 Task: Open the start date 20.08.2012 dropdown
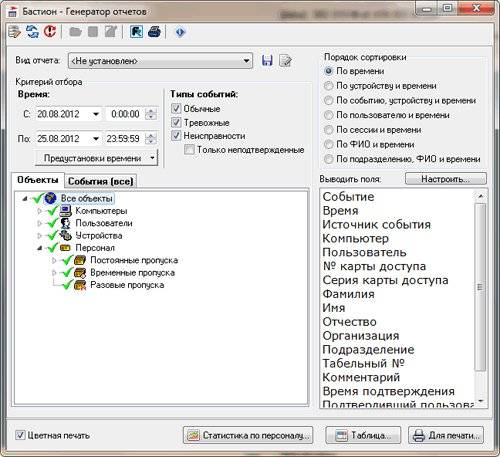[96, 114]
